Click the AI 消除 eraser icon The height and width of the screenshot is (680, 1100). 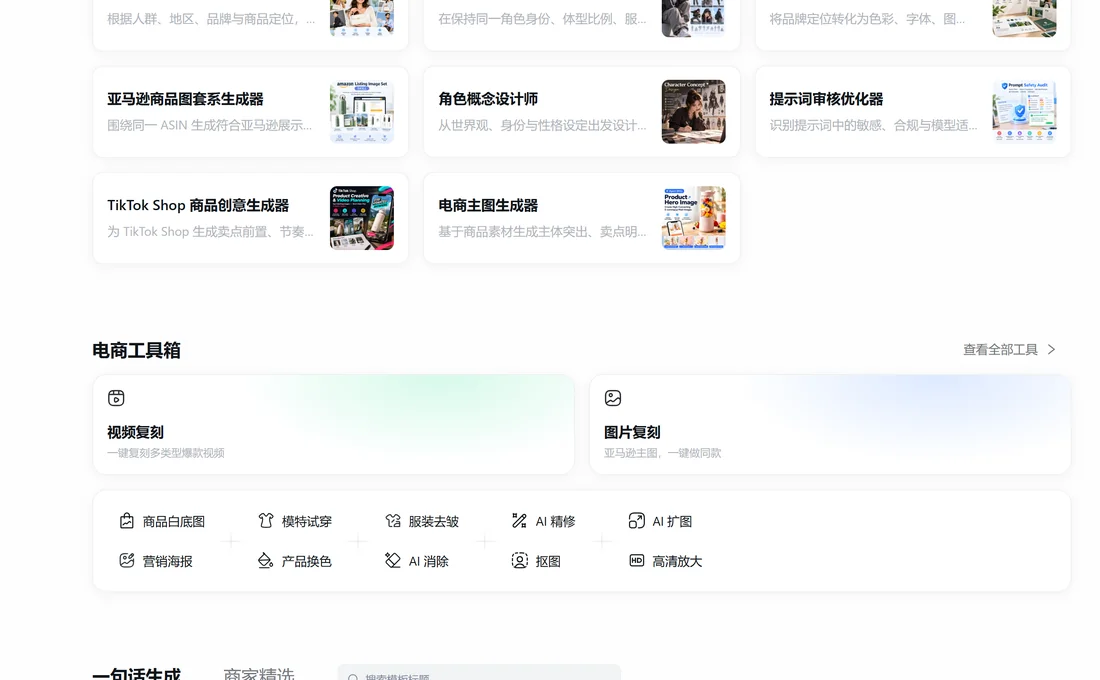(393, 561)
